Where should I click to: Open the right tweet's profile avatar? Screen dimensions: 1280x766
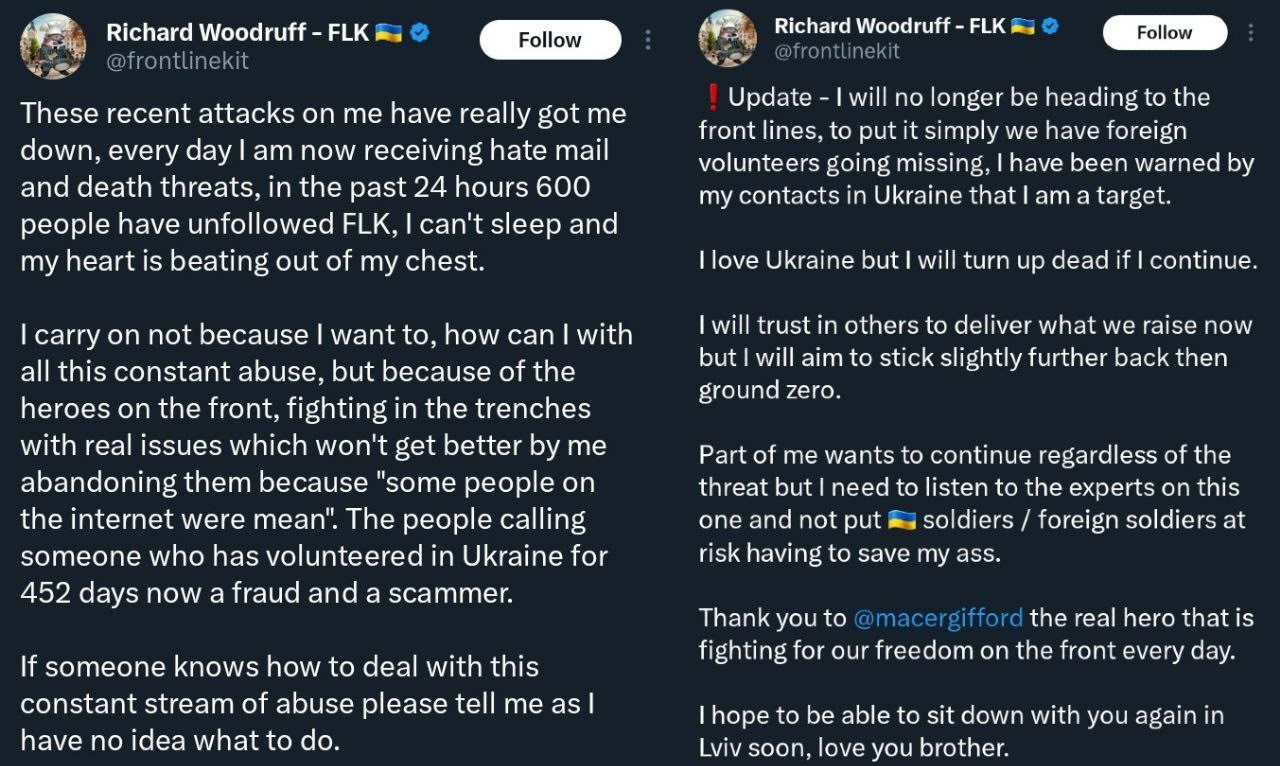(727, 38)
